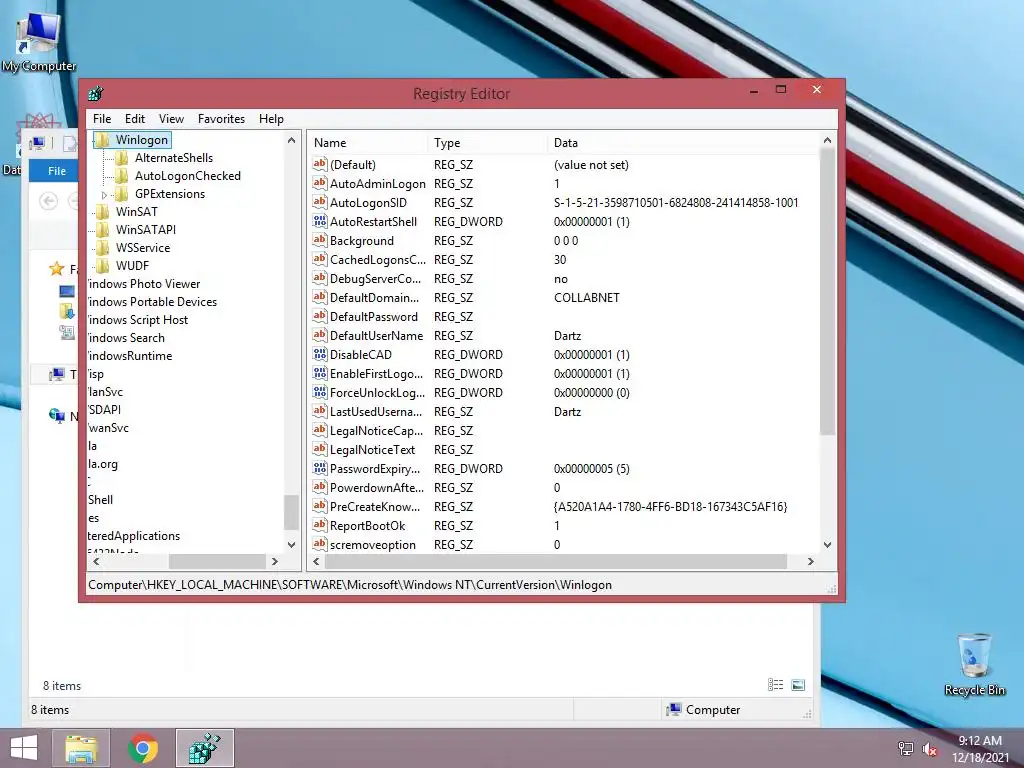Select the LegalNoticeText value name
The width and height of the screenshot is (1024, 768).
372,450
